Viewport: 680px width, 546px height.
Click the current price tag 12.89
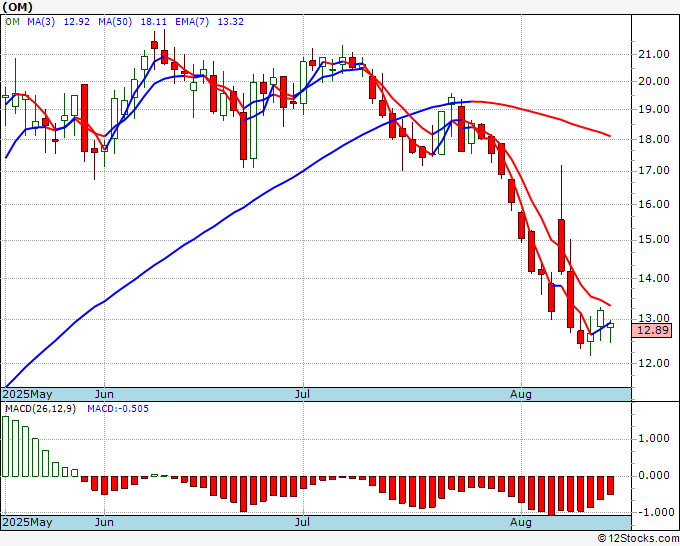pyautogui.click(x=652, y=330)
